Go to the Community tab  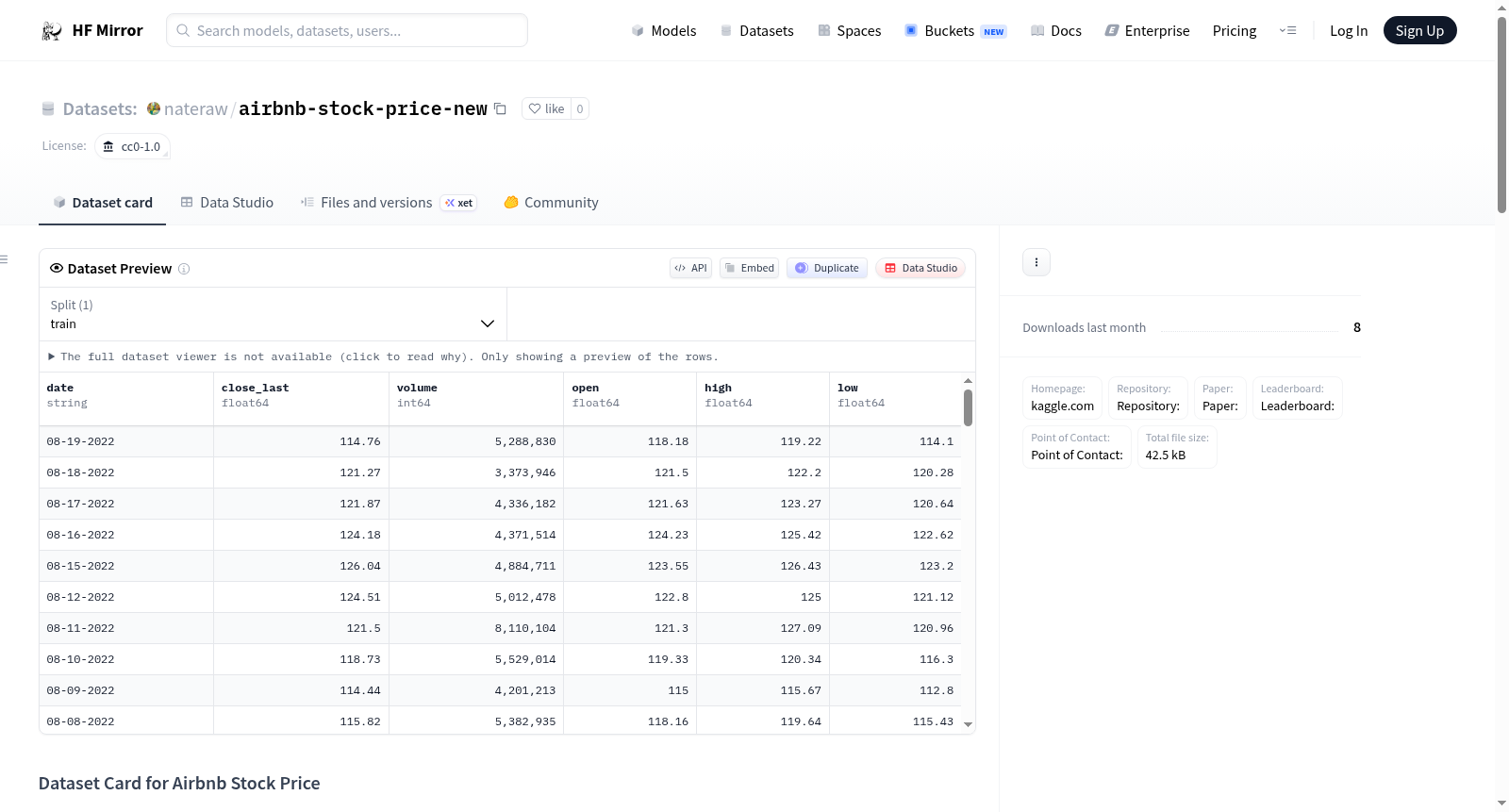click(552, 203)
